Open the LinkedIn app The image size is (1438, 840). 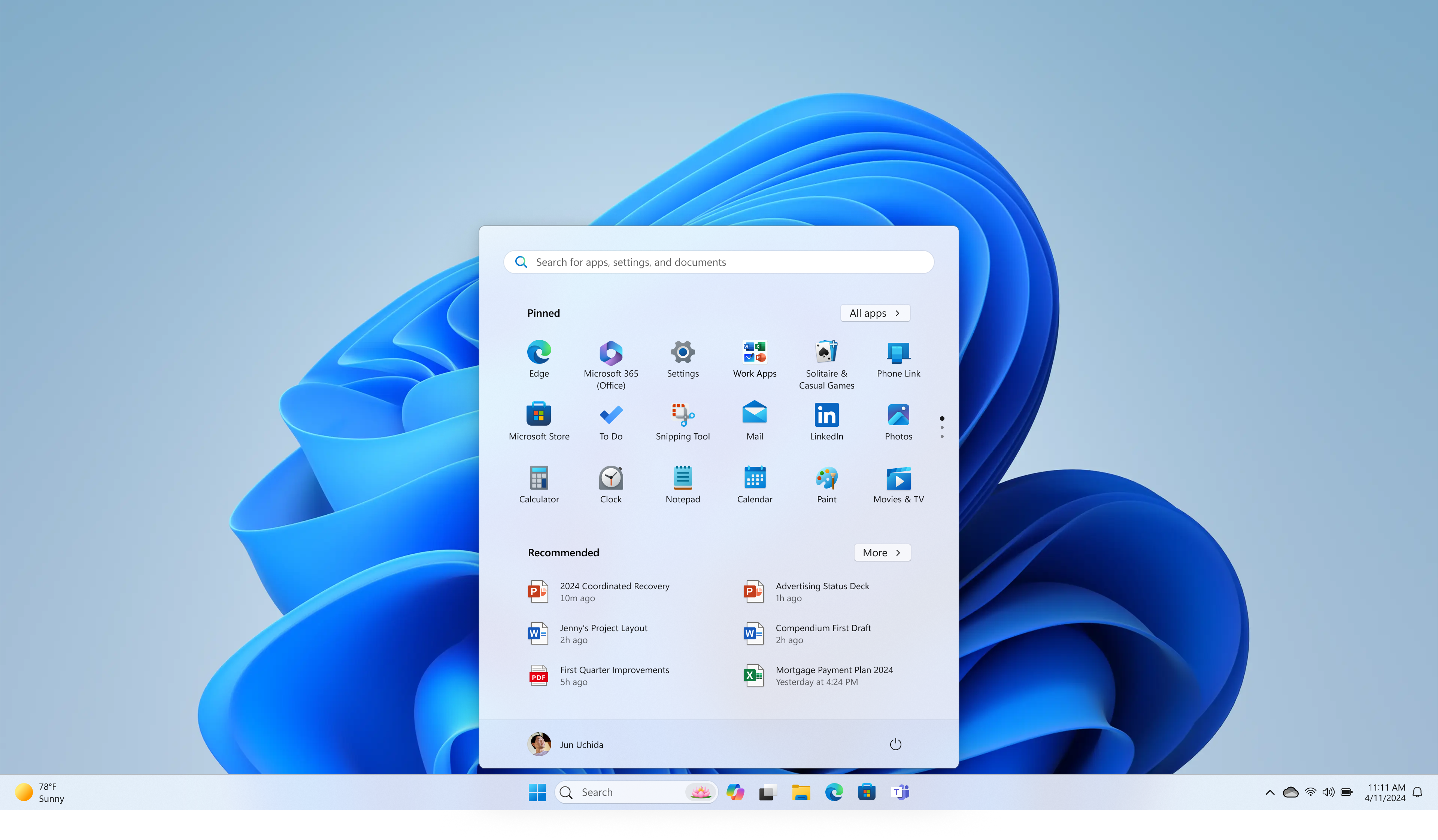click(x=826, y=416)
